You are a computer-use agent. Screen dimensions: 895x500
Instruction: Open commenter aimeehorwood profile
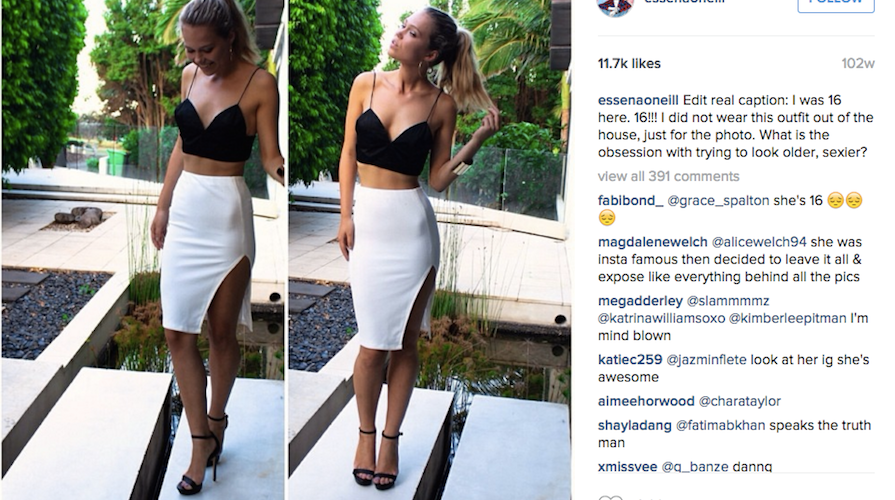(646, 401)
